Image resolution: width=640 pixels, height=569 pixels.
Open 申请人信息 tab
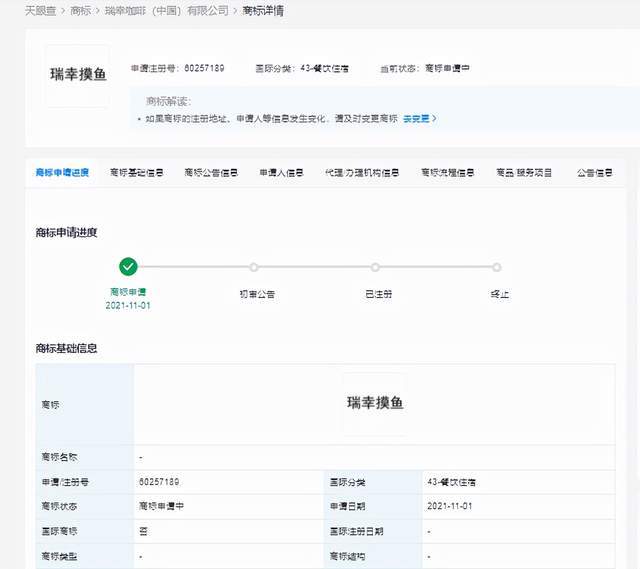[281, 173]
